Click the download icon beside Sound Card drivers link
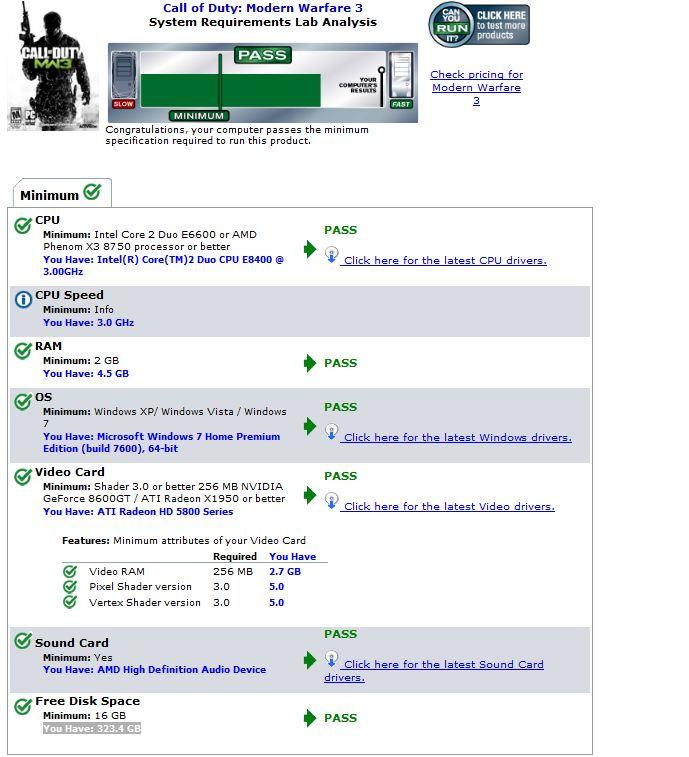Image resolution: width=689 pixels, height=757 pixels. pos(331,659)
